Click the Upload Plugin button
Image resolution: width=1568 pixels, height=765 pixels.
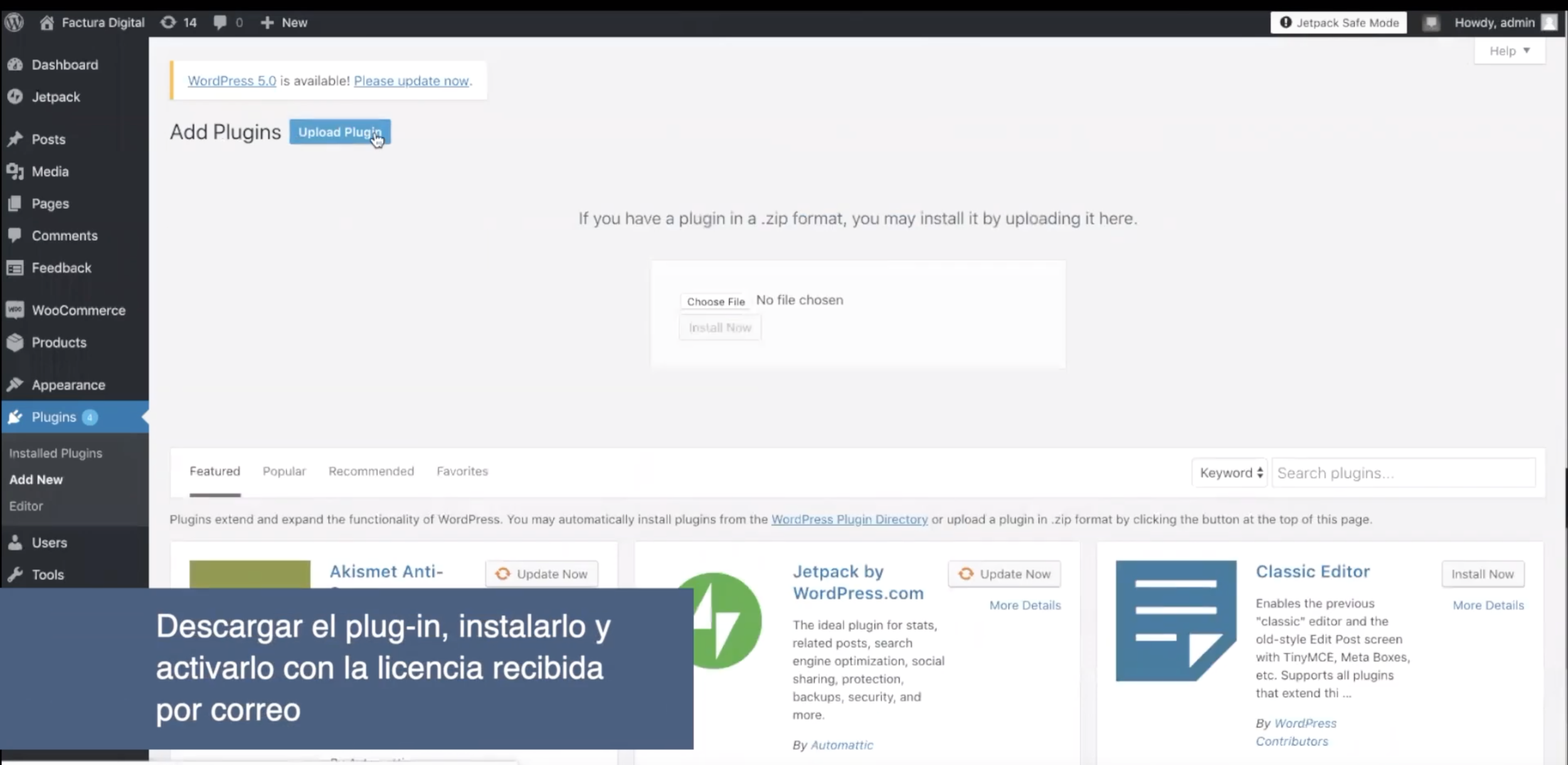coord(339,132)
